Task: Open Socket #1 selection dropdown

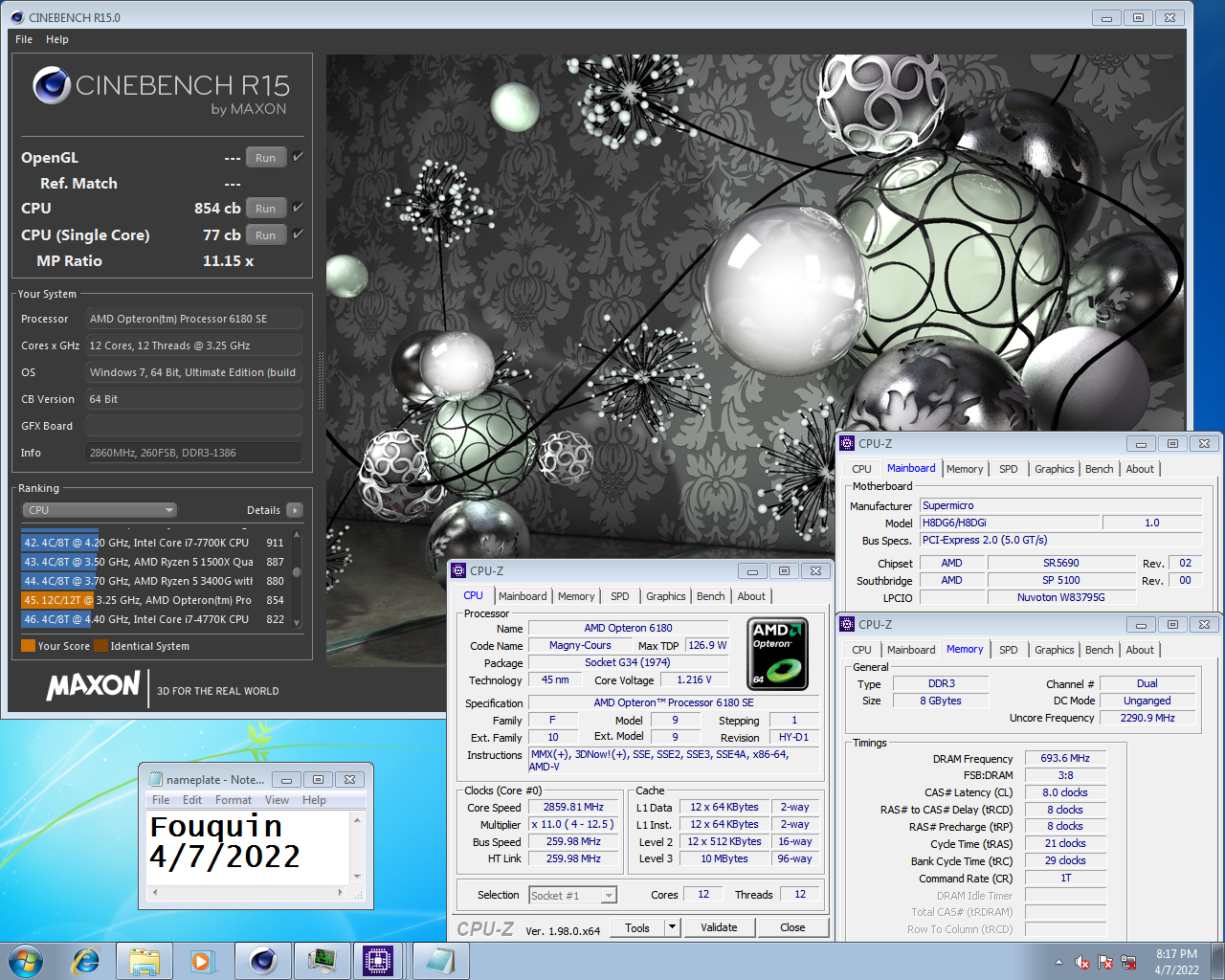Action: [x=572, y=896]
